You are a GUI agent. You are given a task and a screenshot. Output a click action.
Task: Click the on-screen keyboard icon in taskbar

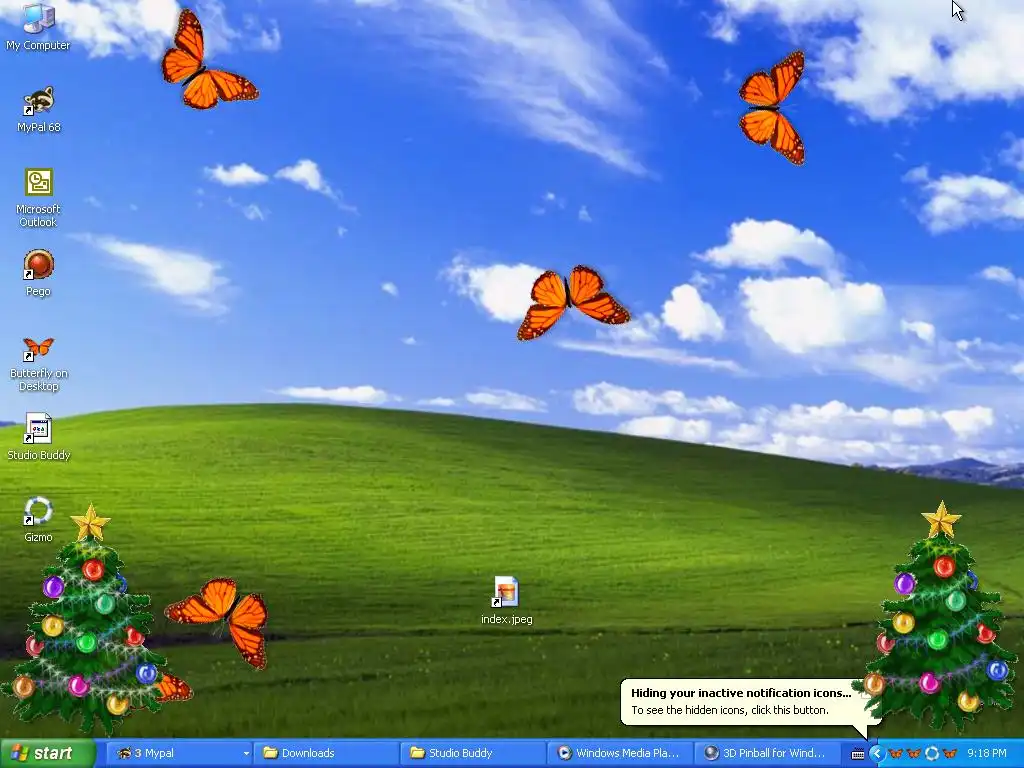(x=858, y=754)
